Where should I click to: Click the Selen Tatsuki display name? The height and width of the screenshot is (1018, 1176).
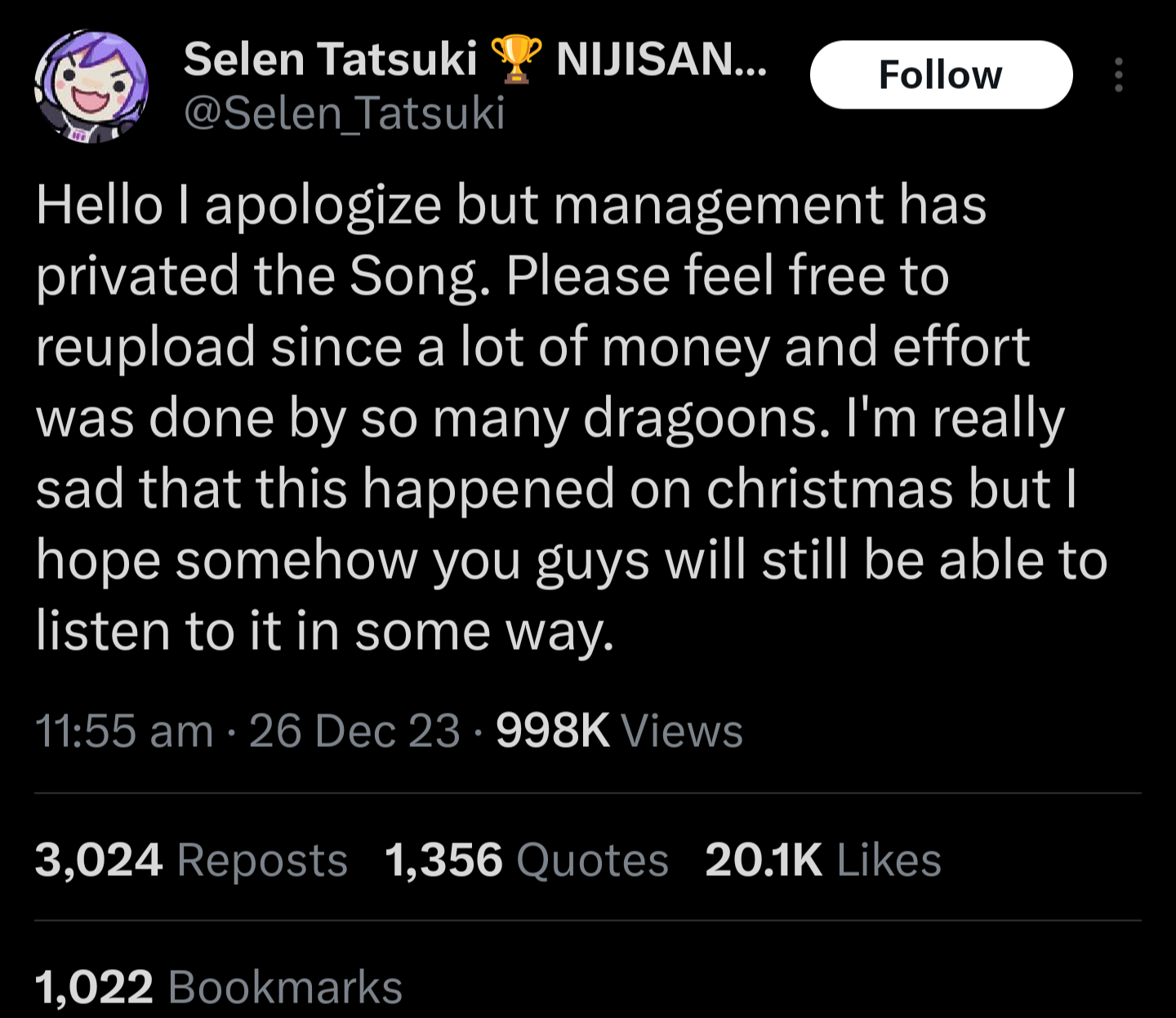pos(330,60)
